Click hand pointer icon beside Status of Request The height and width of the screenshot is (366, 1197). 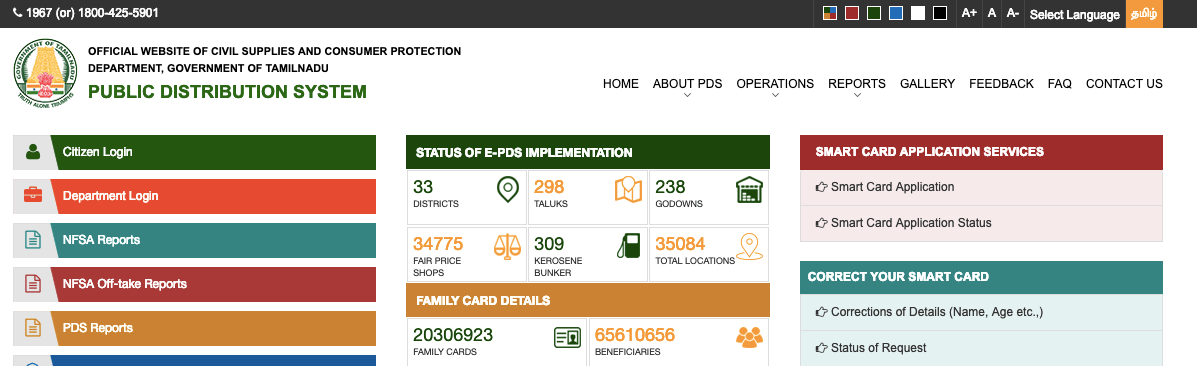821,348
